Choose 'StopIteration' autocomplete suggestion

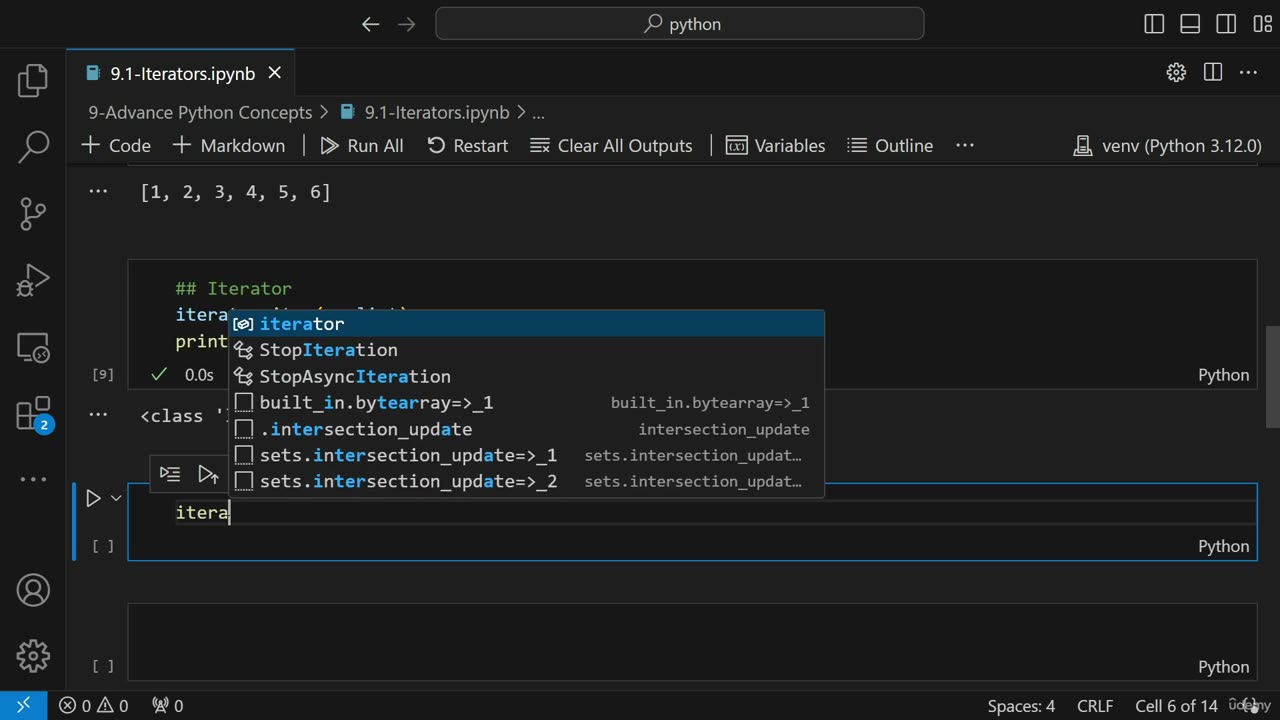[x=527, y=350]
